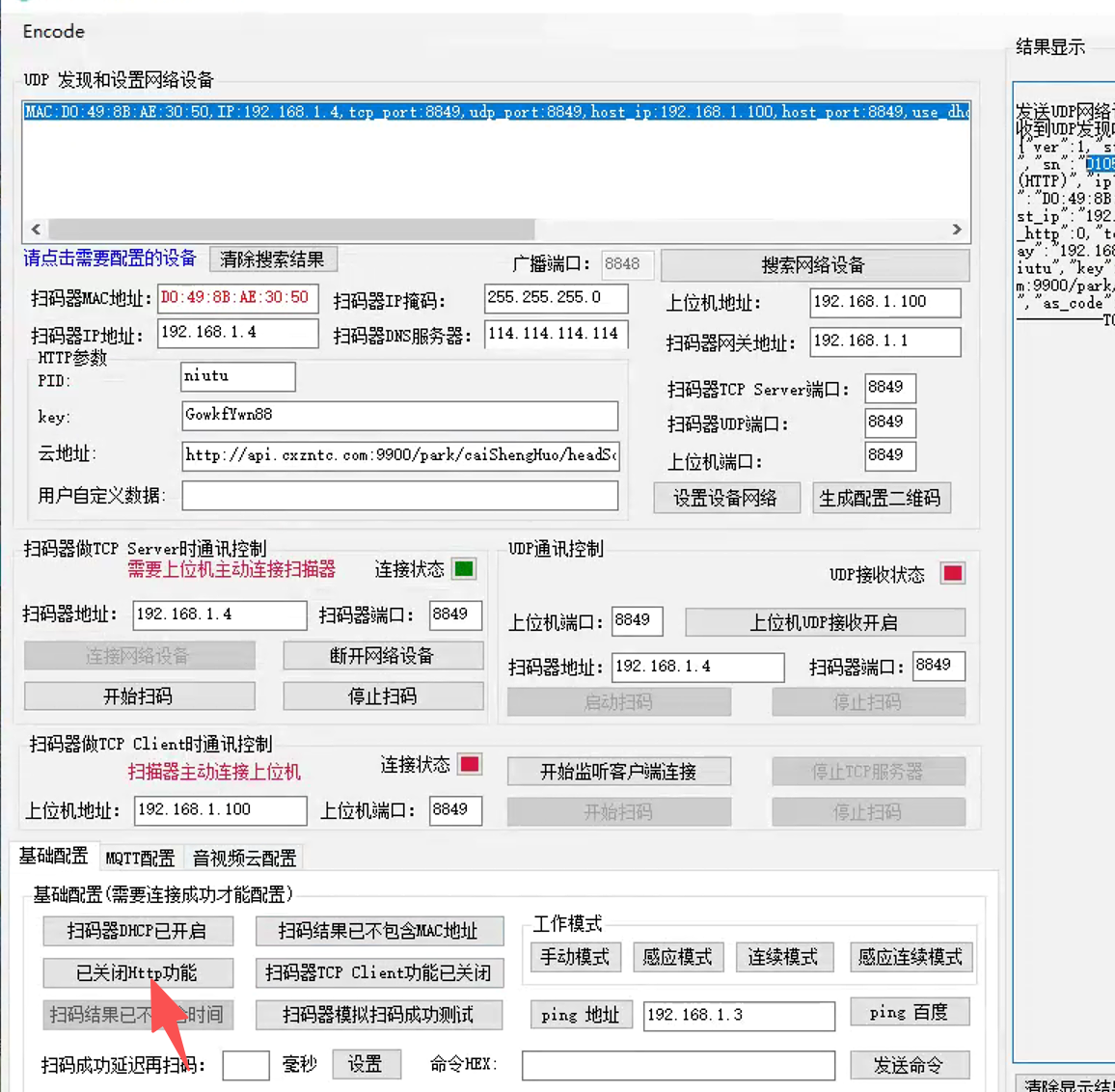The width and height of the screenshot is (1115, 1092).
Task: Toggle 扫码器DHCP已开启 button
Action: (x=138, y=931)
